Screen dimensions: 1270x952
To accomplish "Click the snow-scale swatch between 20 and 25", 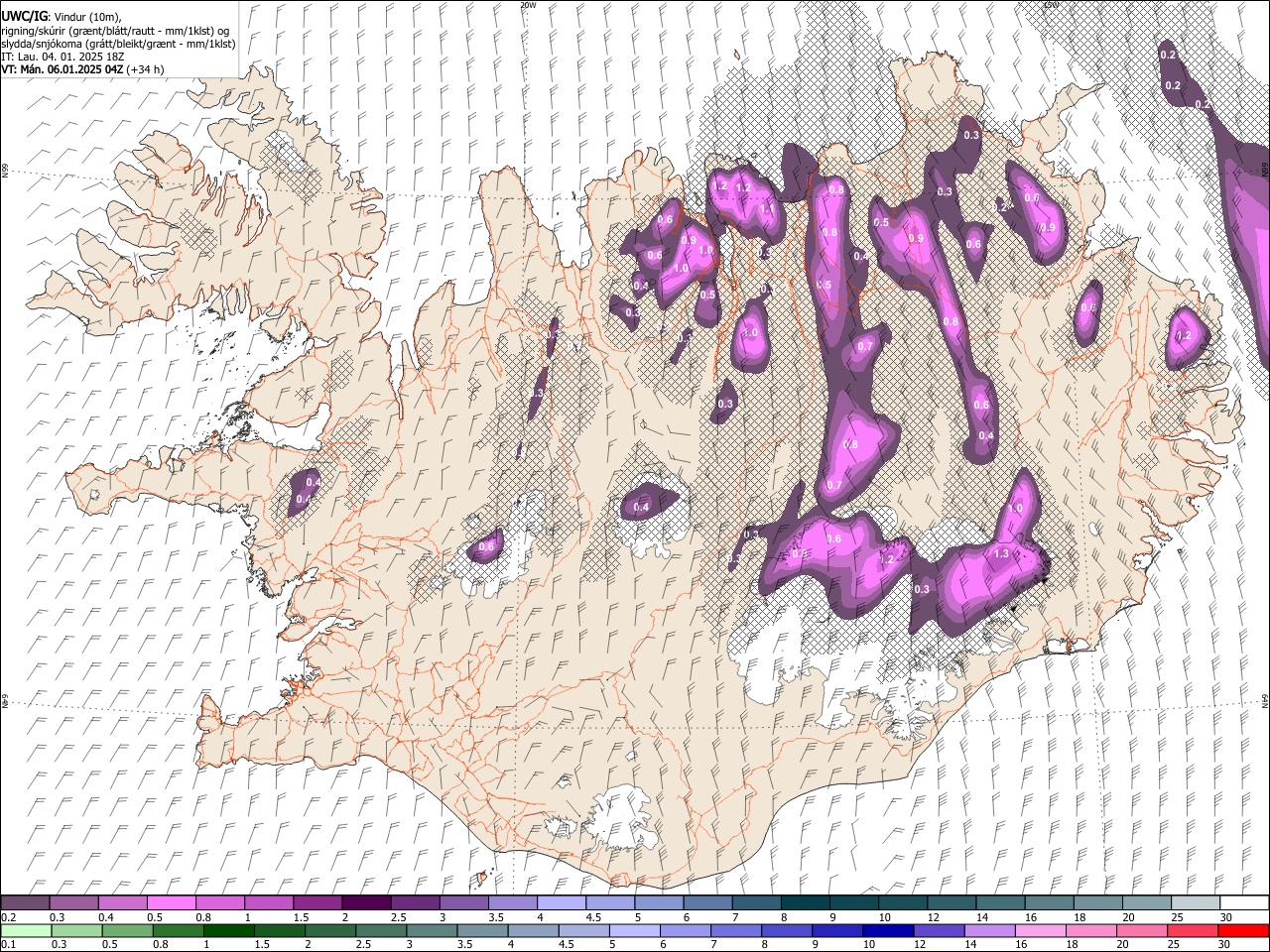I will pyautogui.click(x=1145, y=902).
